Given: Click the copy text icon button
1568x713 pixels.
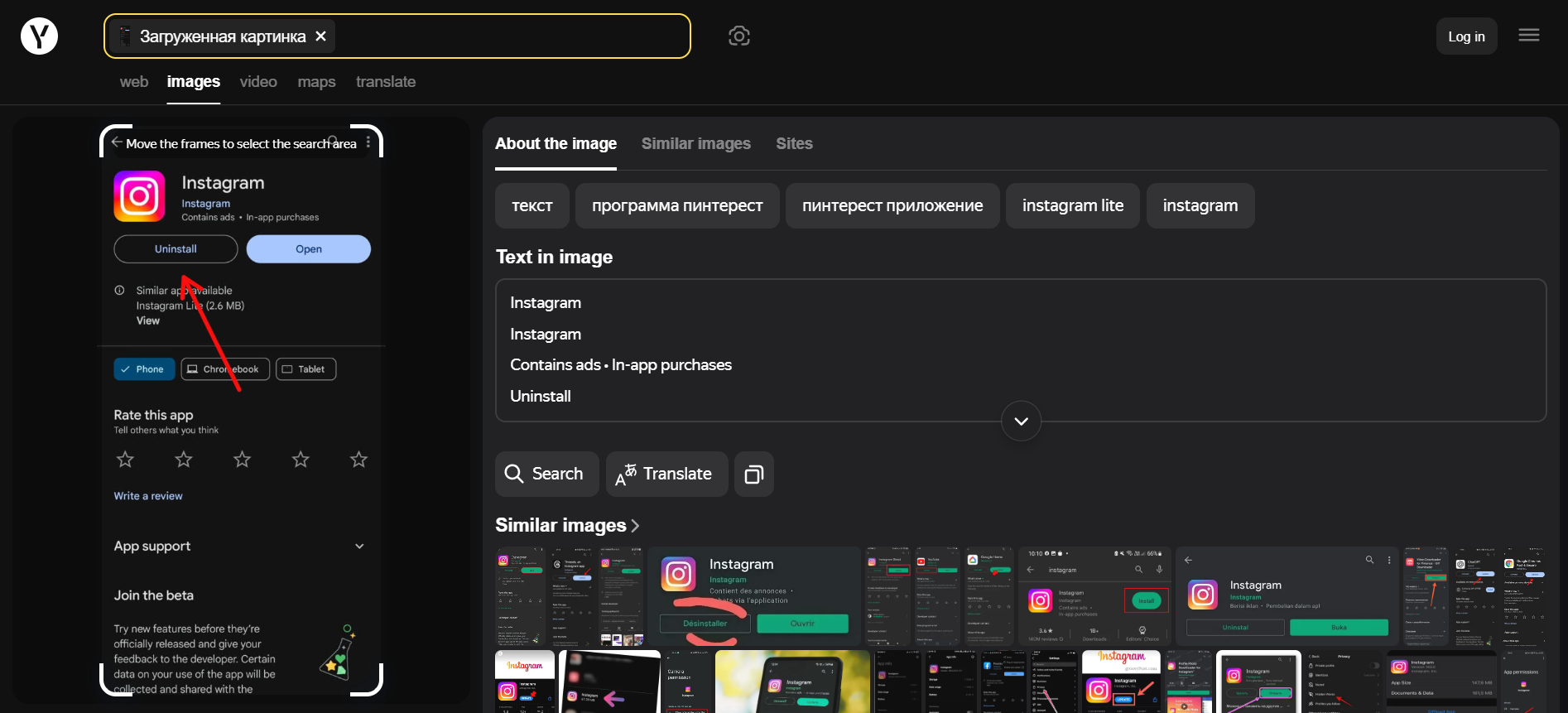Looking at the screenshot, I should (x=753, y=475).
